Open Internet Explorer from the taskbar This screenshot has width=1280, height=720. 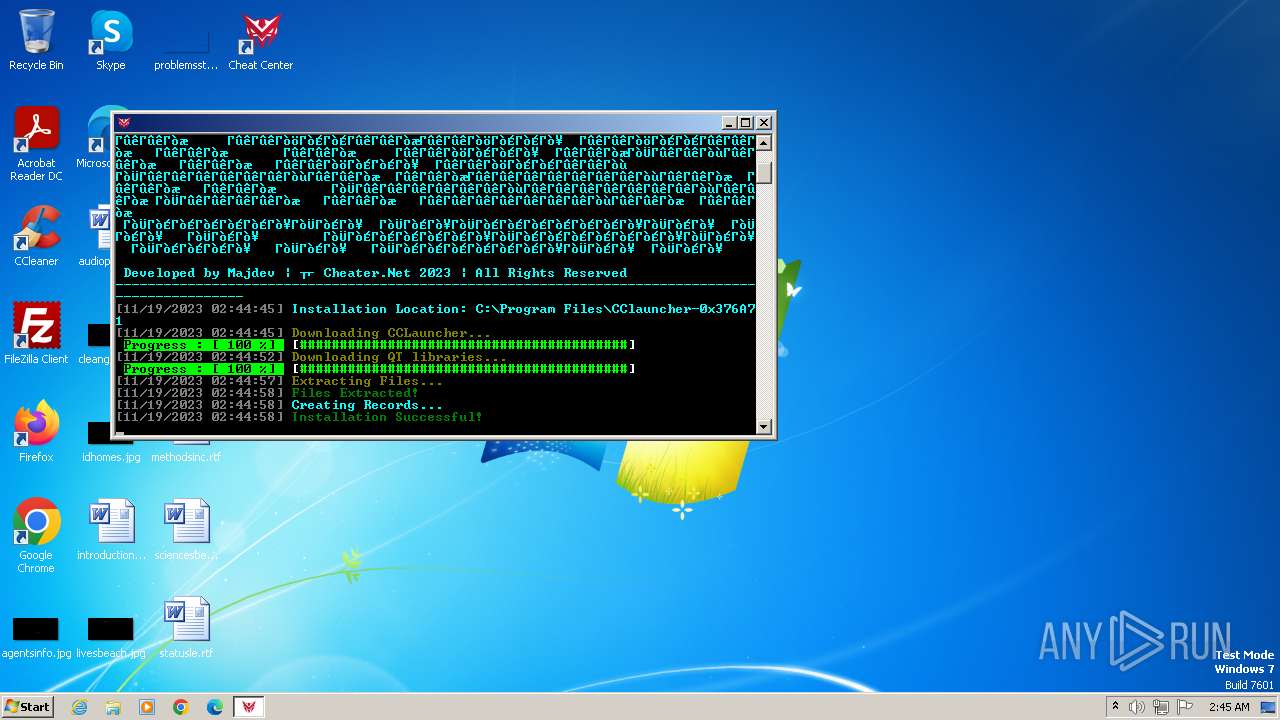[x=79, y=707]
